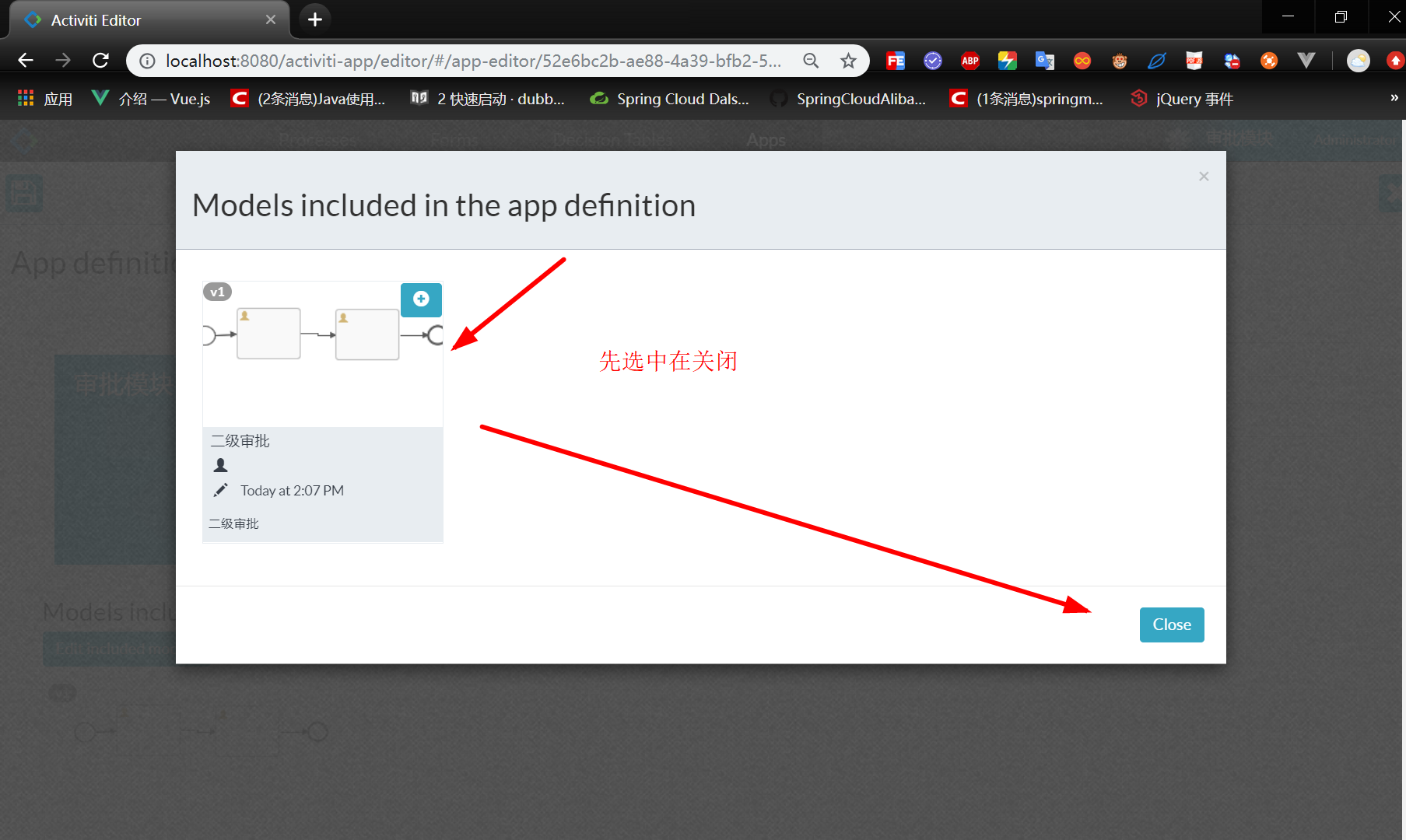Screen dimensions: 1406x840
Task: Open the 应用 apps bookmark
Action: 45,99
